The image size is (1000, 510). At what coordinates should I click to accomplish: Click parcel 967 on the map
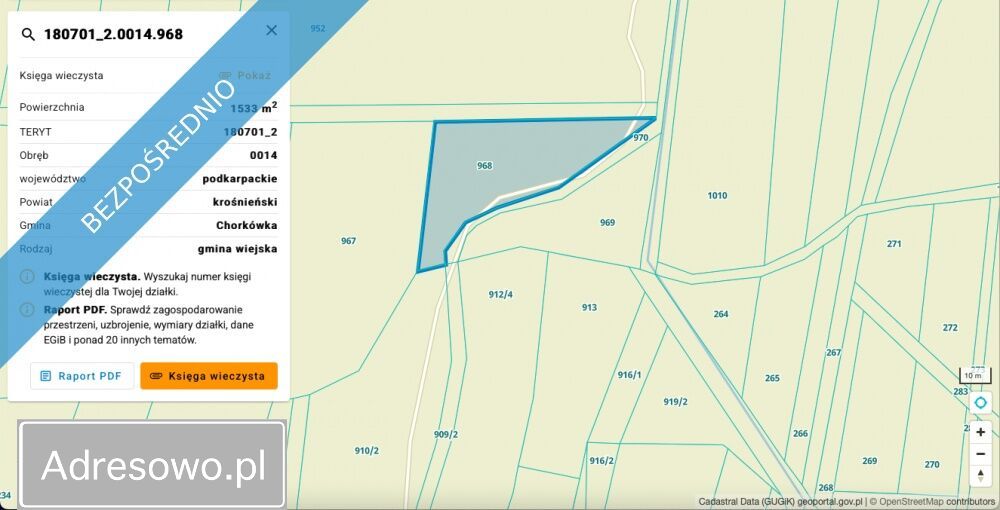[348, 241]
